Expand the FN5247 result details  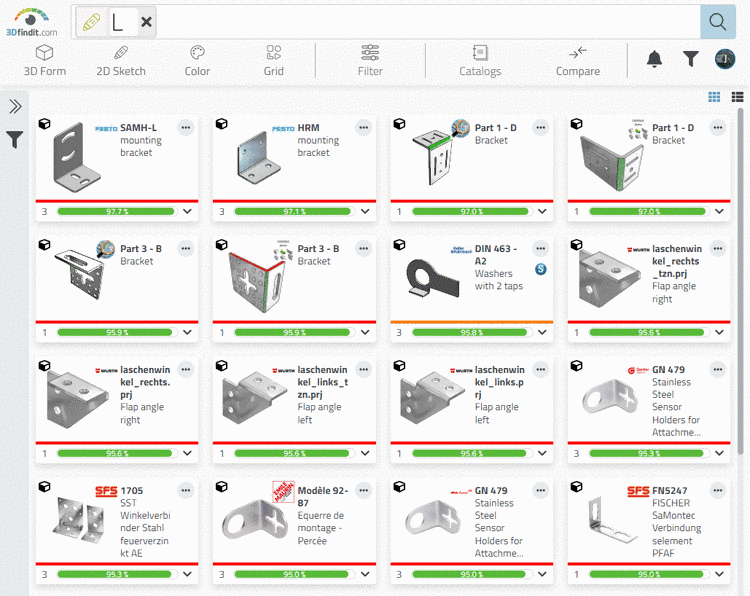tap(719, 574)
